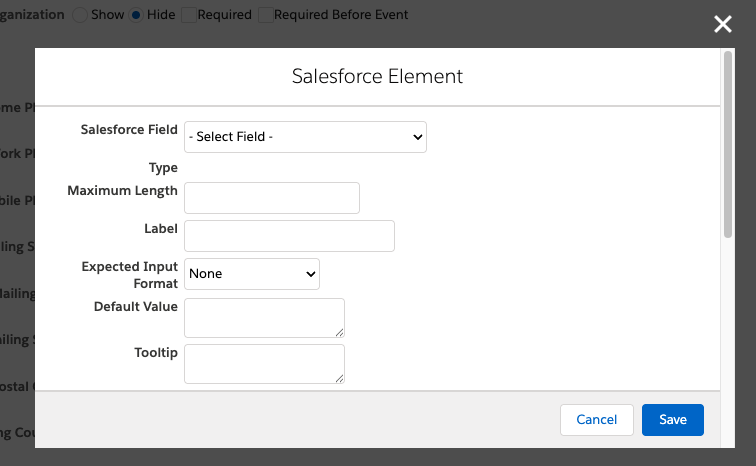This screenshot has width=756, height=466.
Task: Select the Show radio button
Action: (80, 15)
